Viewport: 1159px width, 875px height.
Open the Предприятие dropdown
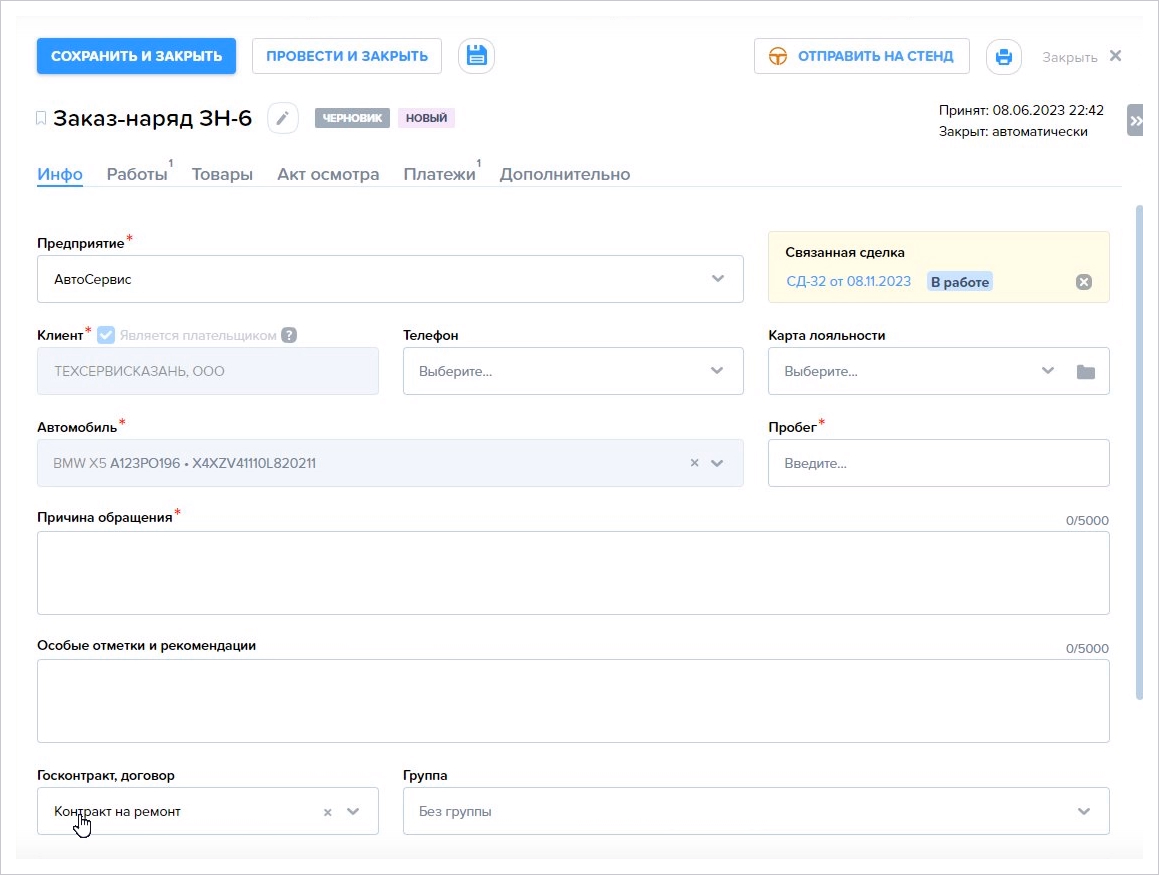click(717, 279)
